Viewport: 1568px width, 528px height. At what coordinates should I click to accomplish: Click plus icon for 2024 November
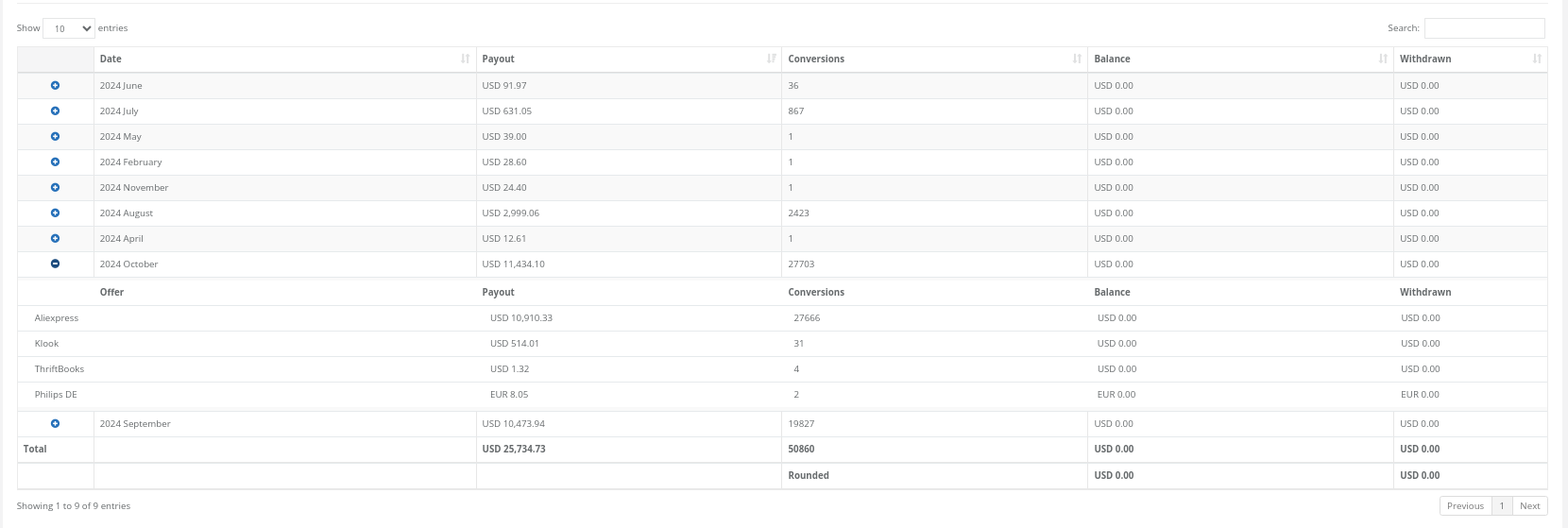point(55,187)
